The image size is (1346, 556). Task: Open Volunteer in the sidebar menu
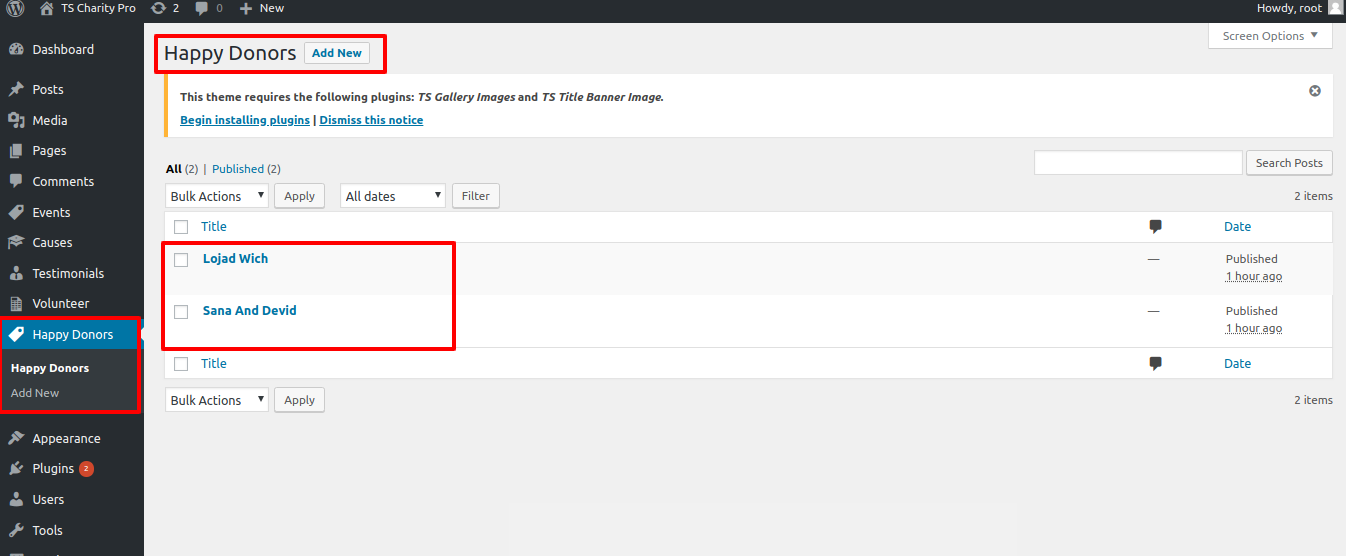60,303
